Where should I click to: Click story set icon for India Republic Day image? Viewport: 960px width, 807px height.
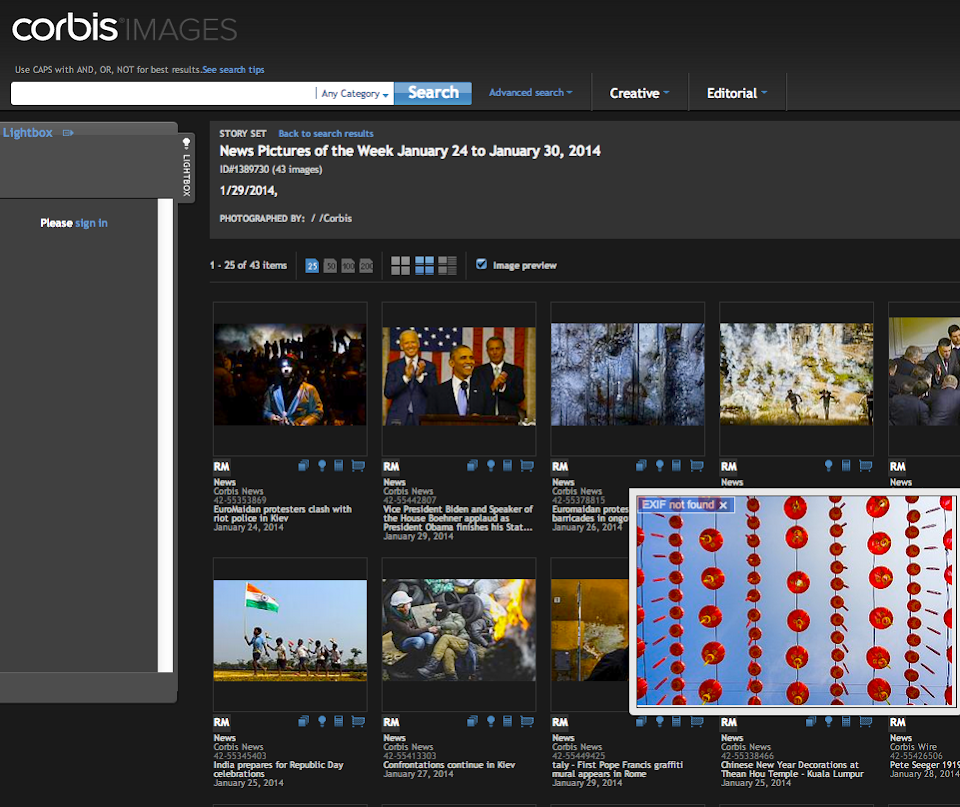pyautogui.click(x=303, y=722)
